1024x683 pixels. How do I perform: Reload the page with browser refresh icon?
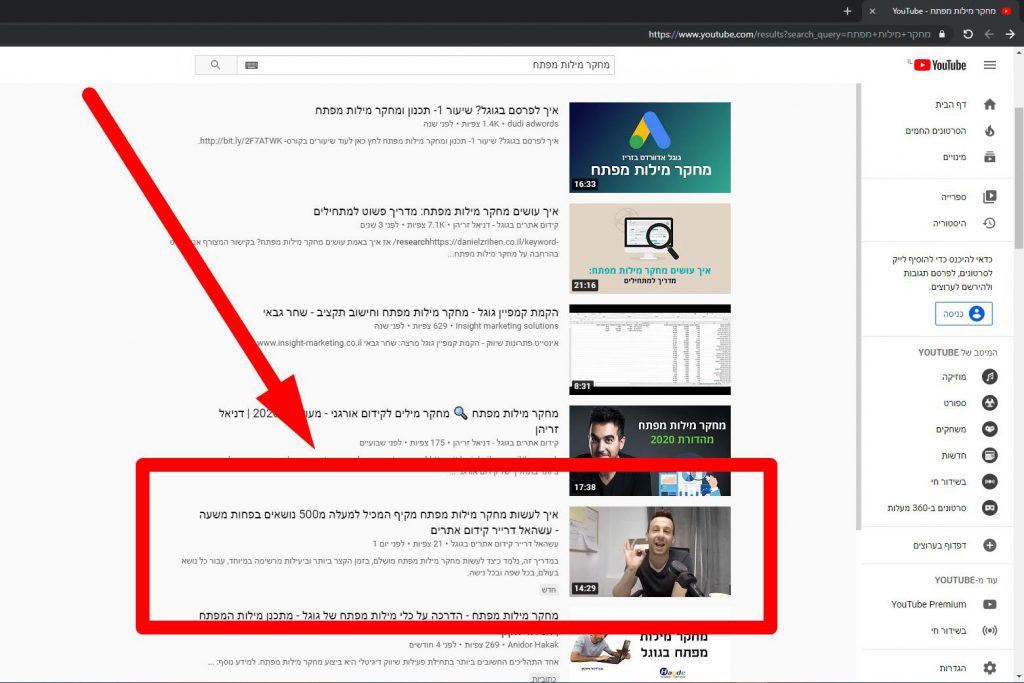[968, 34]
